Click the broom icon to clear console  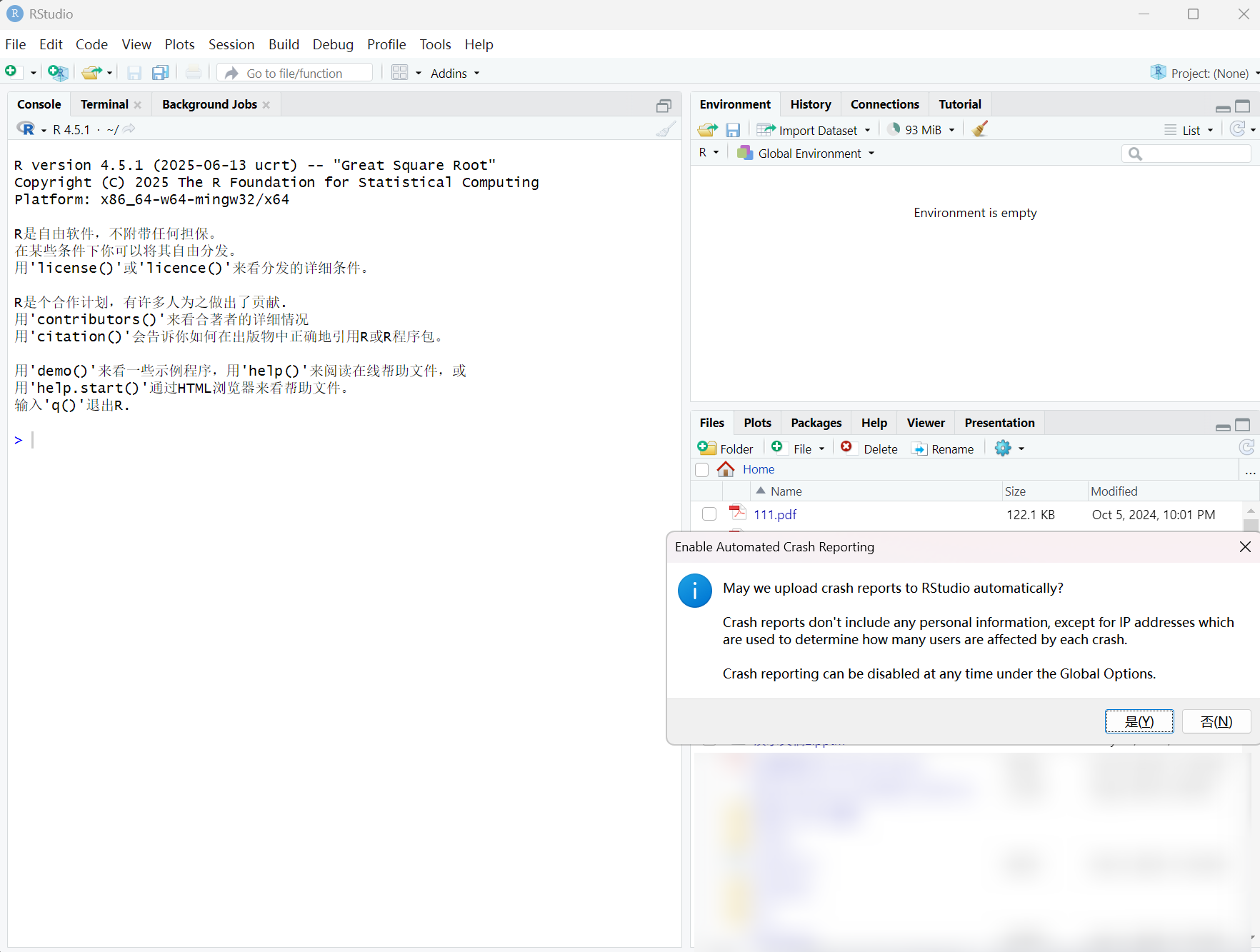[x=666, y=129]
